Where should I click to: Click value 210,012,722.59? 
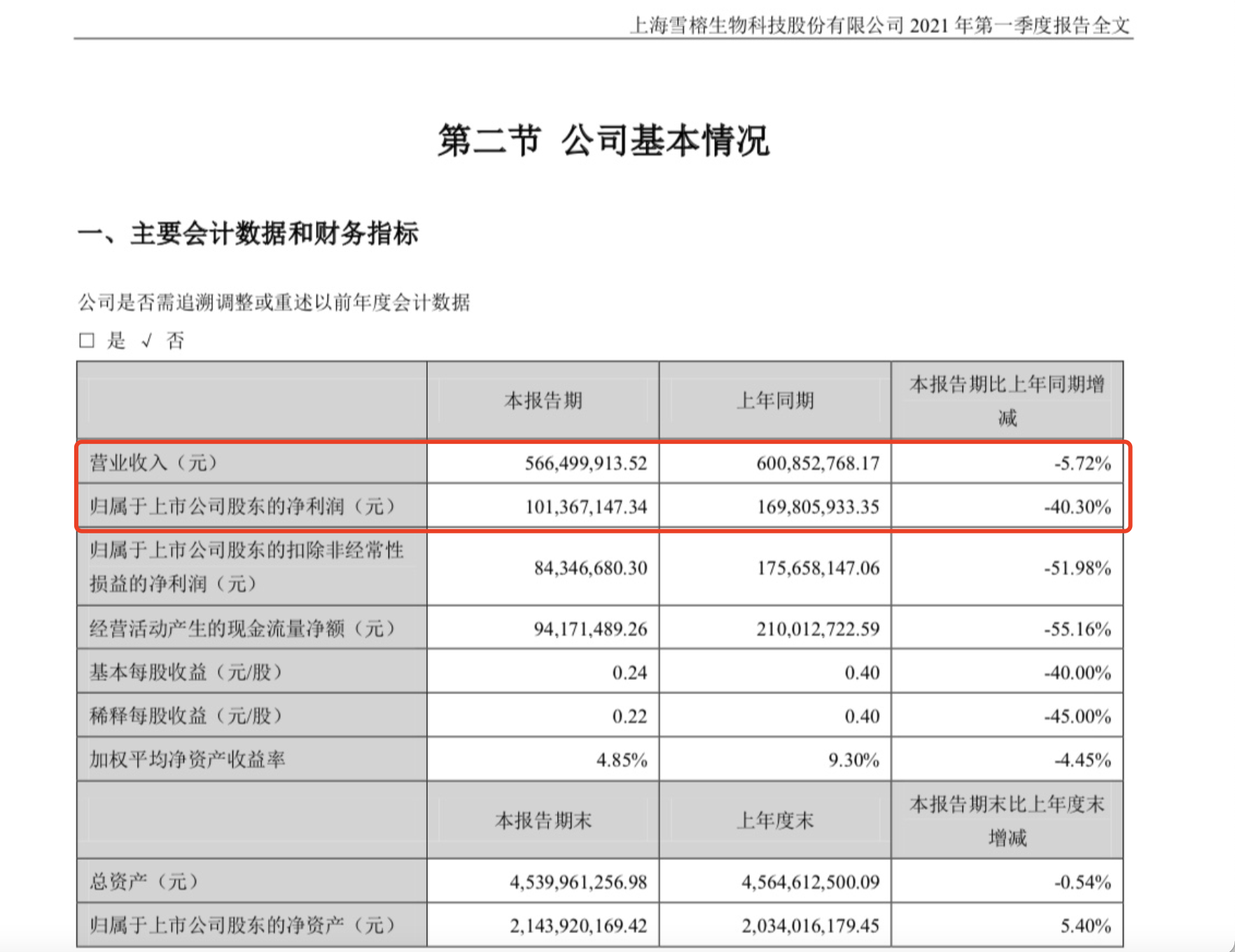[818, 629]
